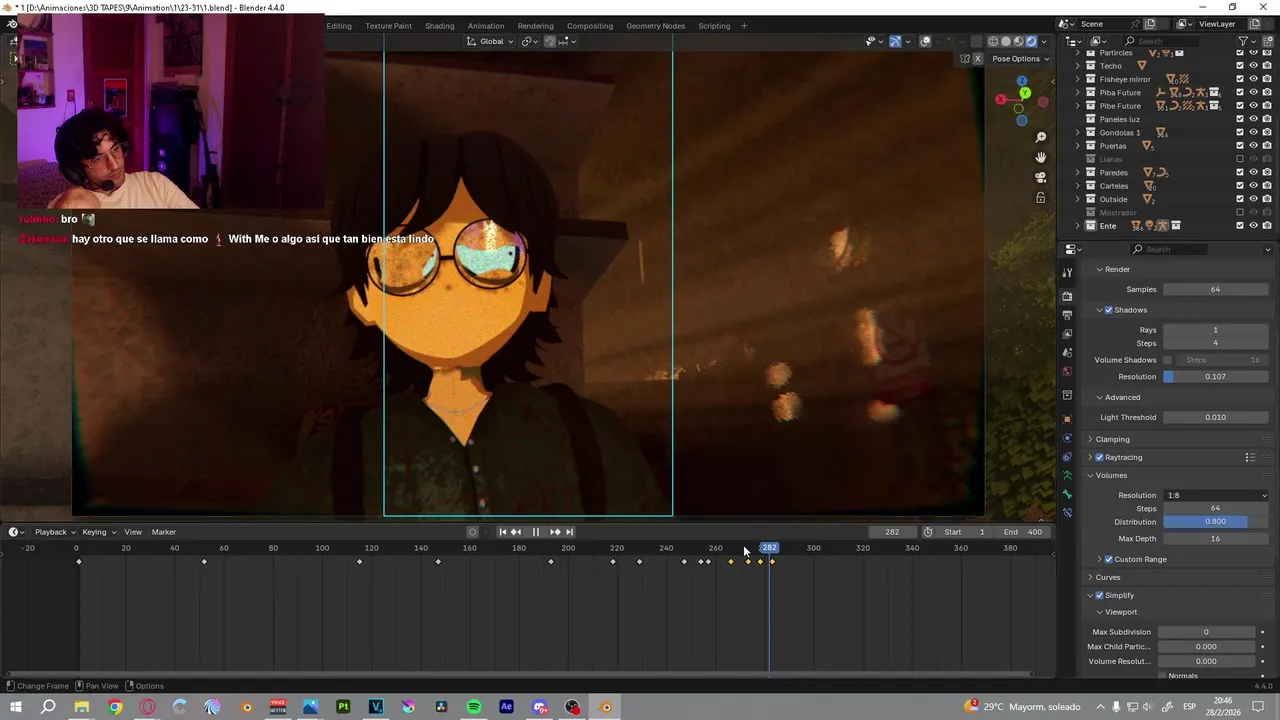Toggle the Simplify checkbox

pyautogui.click(x=1100, y=595)
